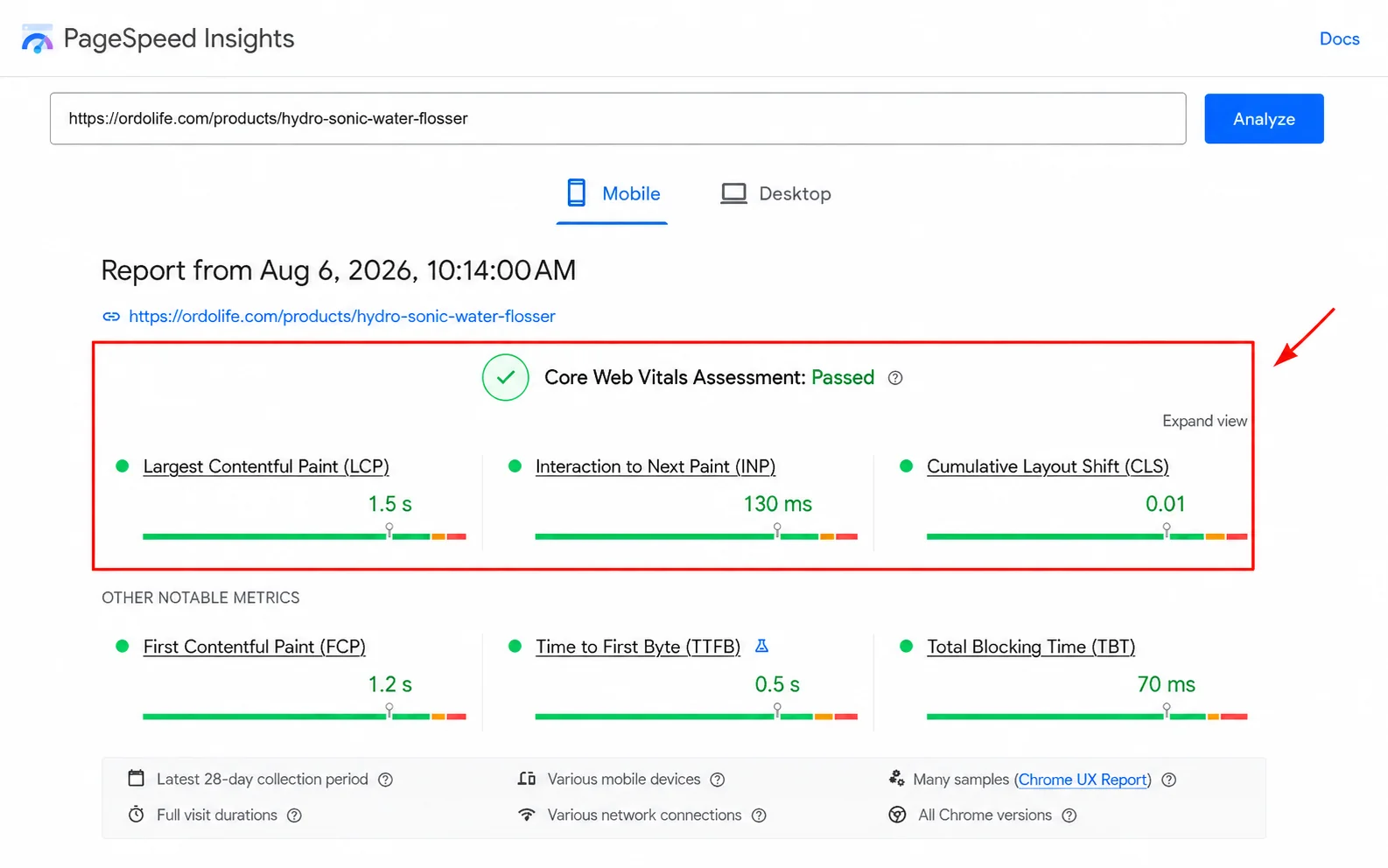Viewport: 1388px width, 868px height.
Task: Open First Contentful Paint (FCP) link
Action: 255,647
